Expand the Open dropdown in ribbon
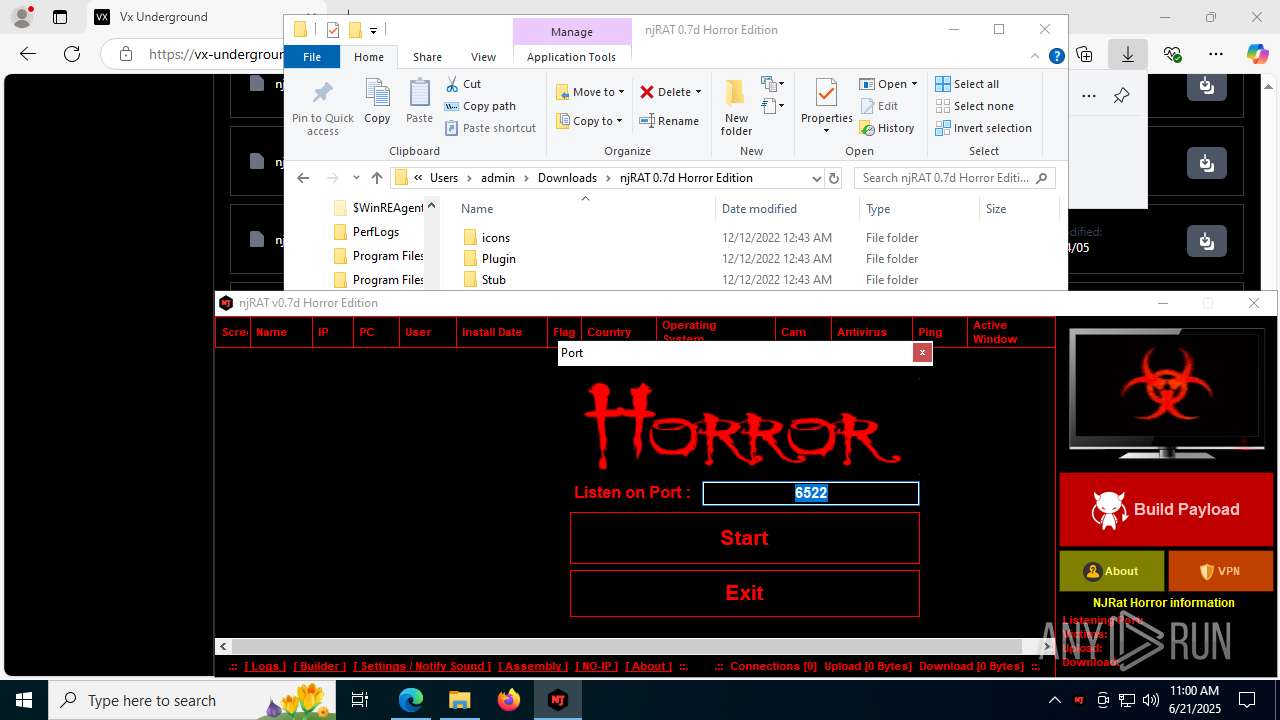Screen dimensions: 1280x720 tap(888, 84)
